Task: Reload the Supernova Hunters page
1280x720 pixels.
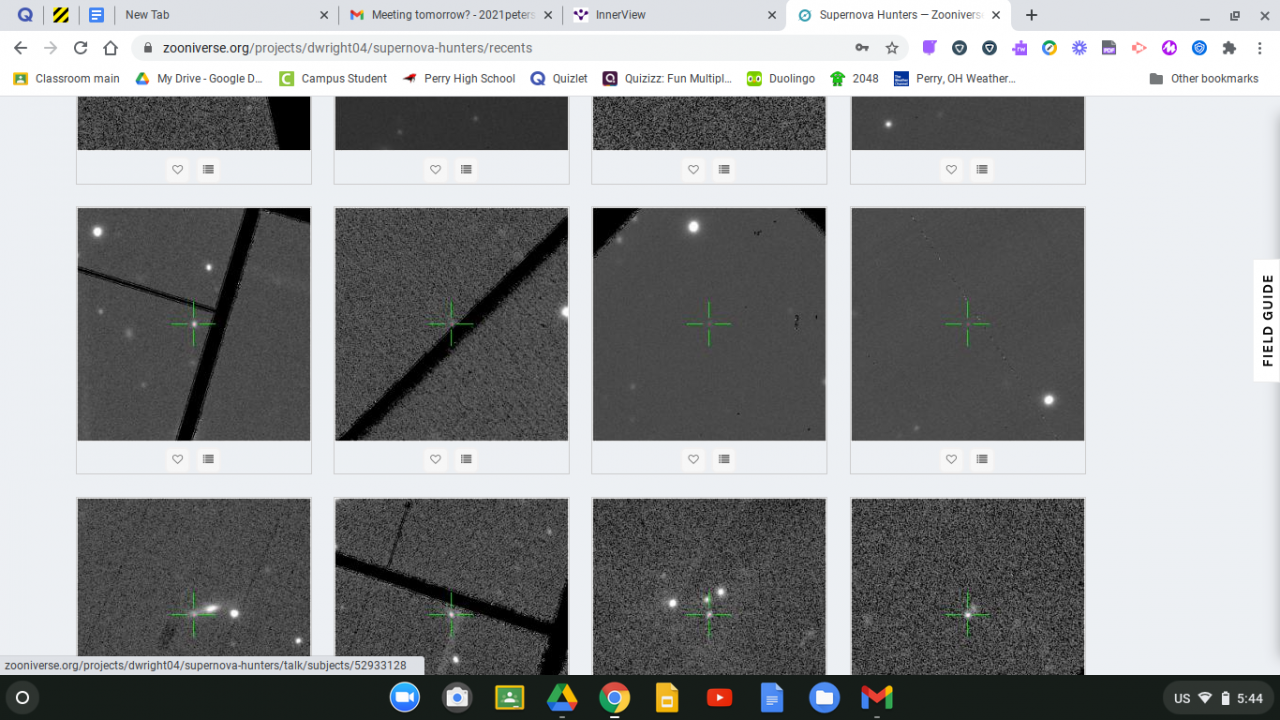Action: click(81, 48)
